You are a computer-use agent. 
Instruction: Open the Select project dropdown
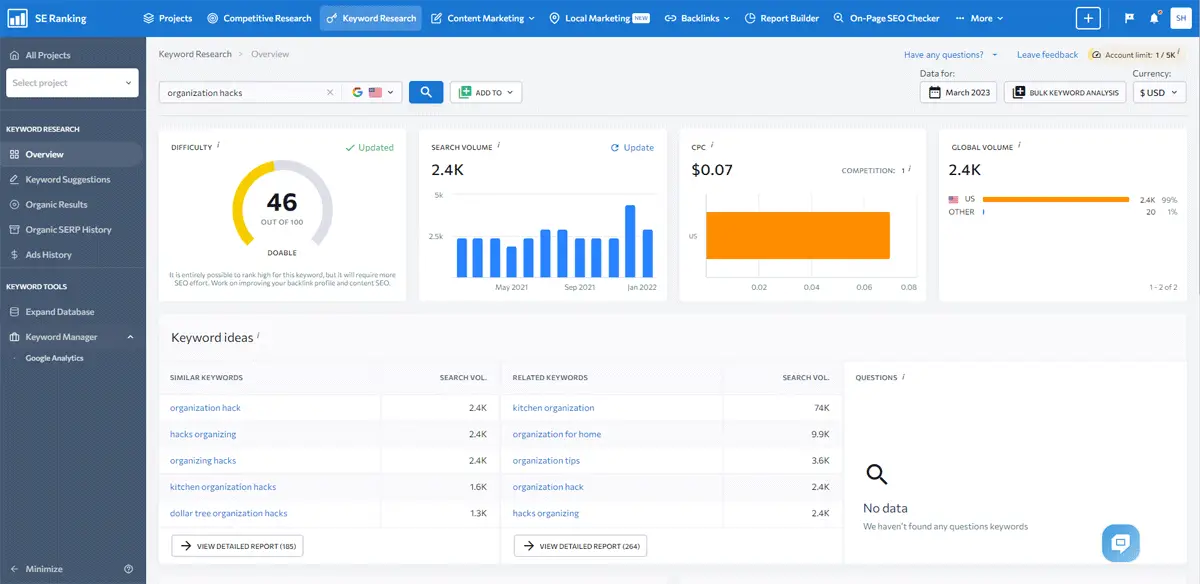click(x=72, y=83)
